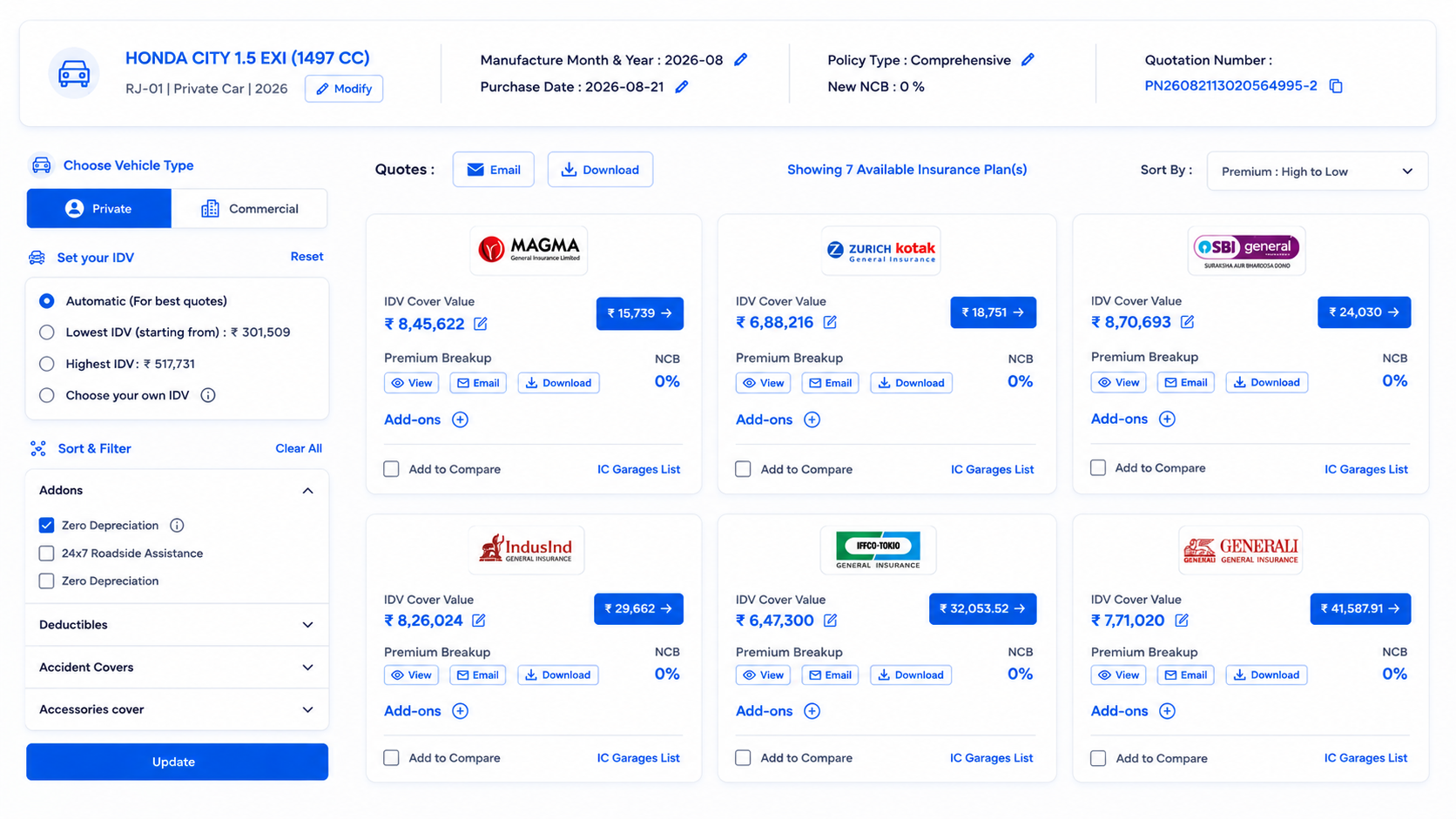Tick Add to Compare for Generali
This screenshot has height=819, width=1456.
click(1099, 758)
